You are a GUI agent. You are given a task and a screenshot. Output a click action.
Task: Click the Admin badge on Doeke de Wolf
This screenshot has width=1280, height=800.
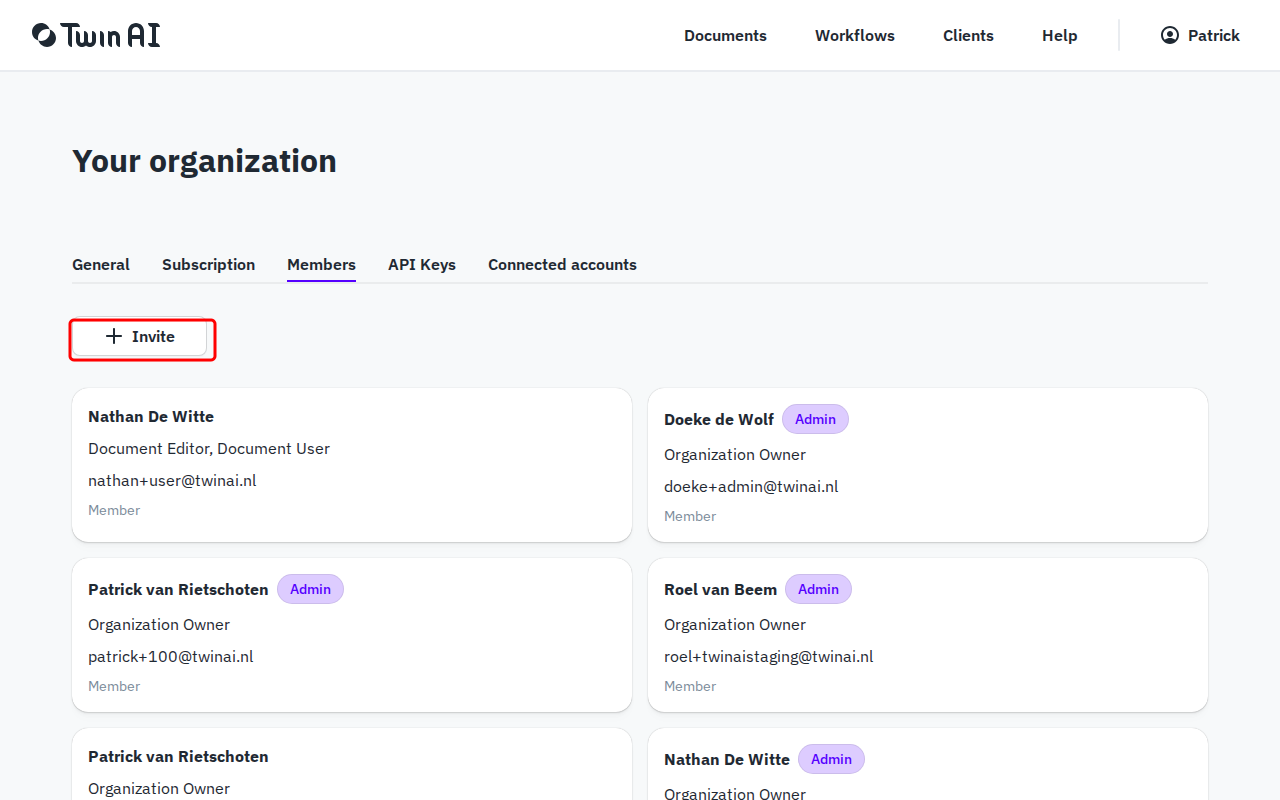click(815, 418)
